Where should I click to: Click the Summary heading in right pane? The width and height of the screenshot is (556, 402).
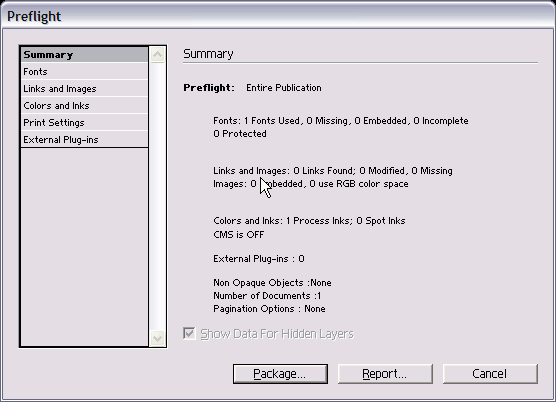click(208, 54)
